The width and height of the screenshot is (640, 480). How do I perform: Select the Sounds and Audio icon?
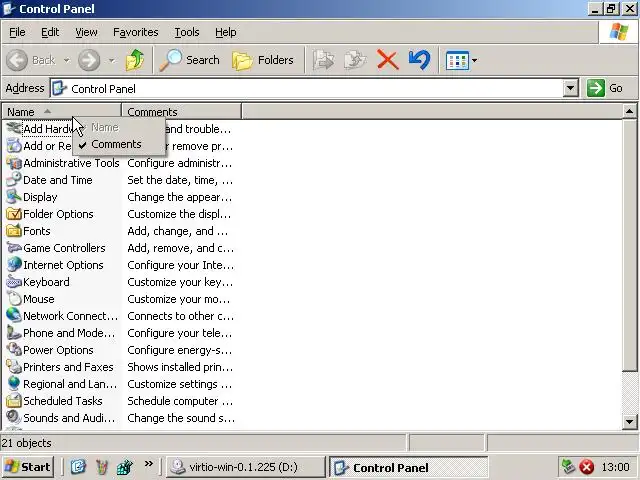13,418
